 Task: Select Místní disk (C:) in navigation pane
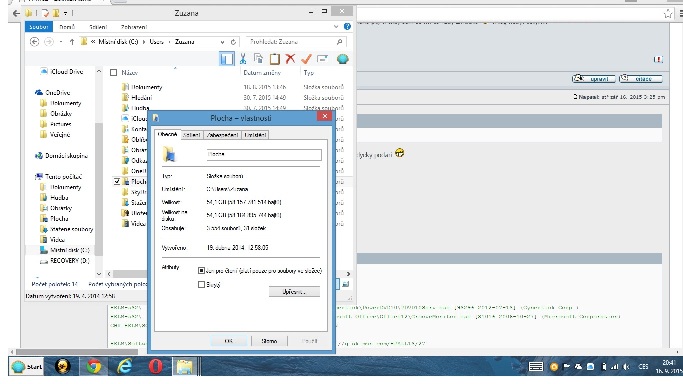click(64, 250)
